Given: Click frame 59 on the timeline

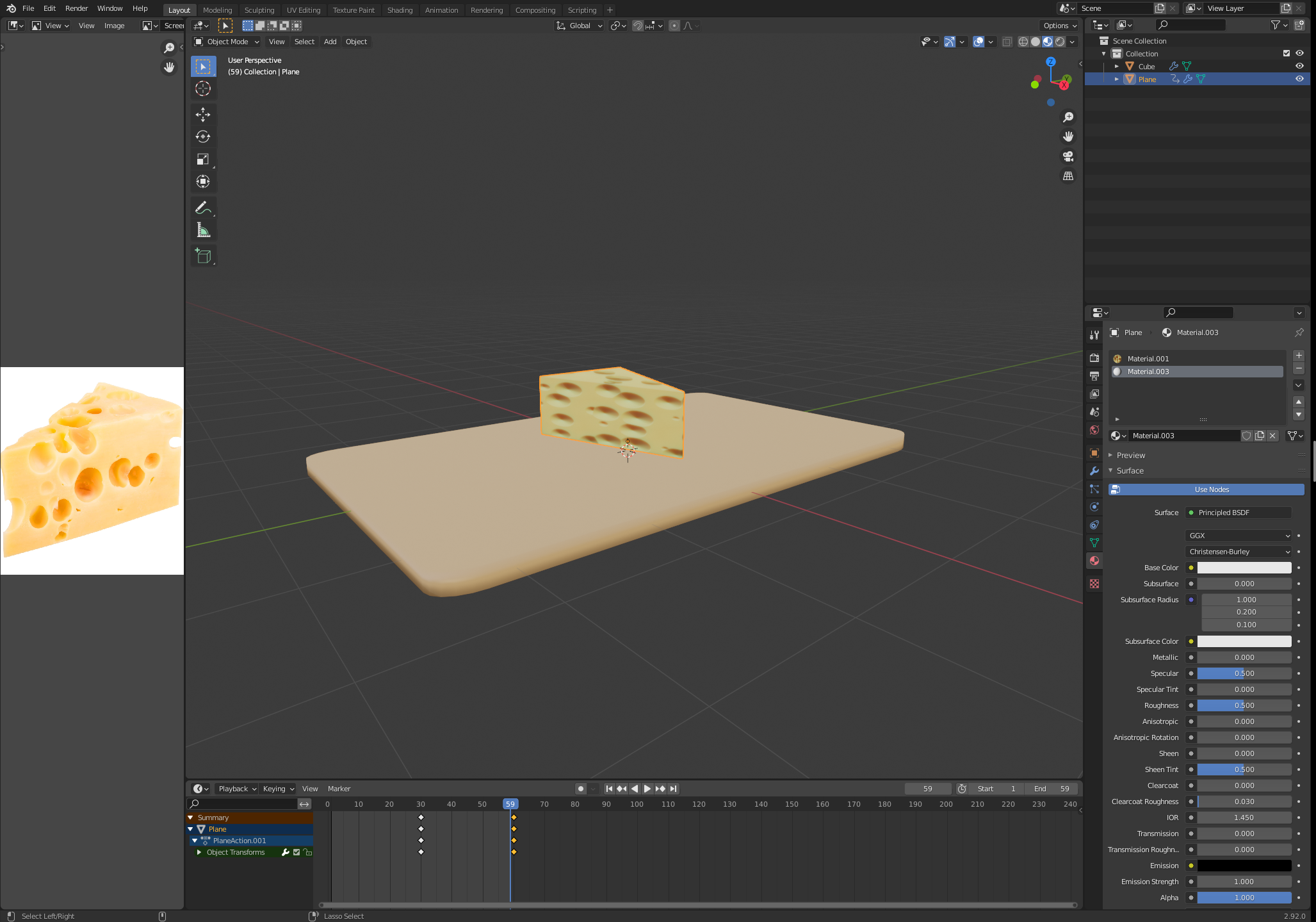Looking at the screenshot, I should coord(511,804).
